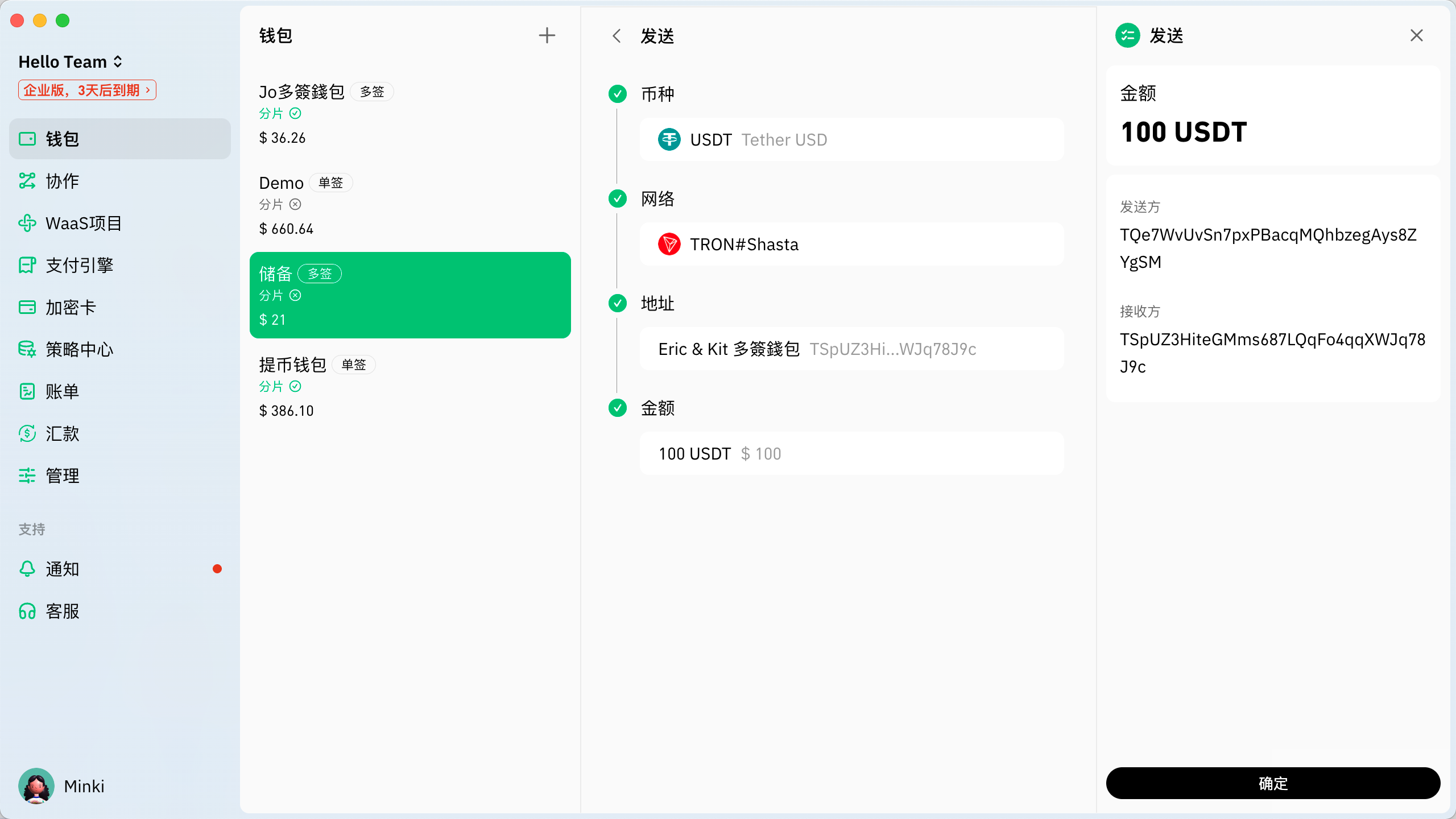
Task: Expand the Hello Team switcher
Action: [71, 61]
